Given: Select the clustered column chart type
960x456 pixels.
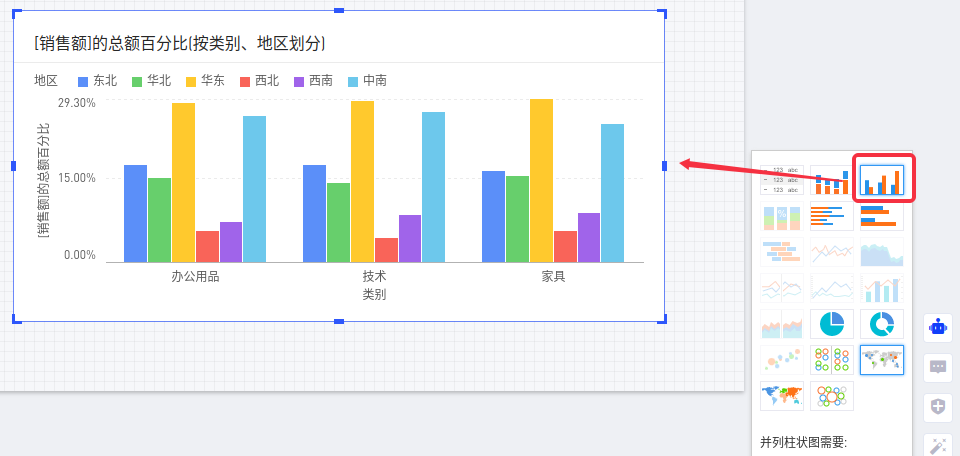Looking at the screenshot, I should 882,180.
